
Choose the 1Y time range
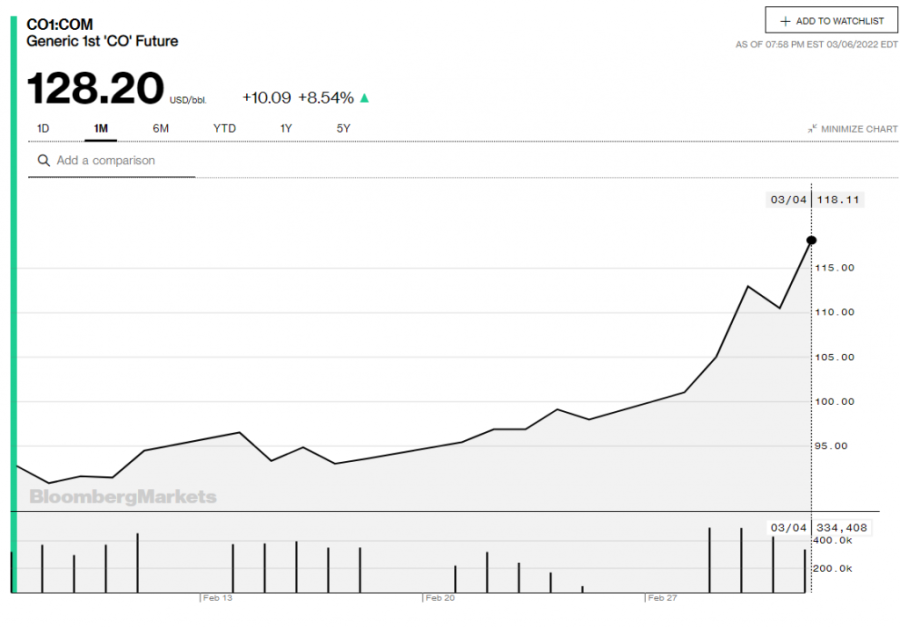[x=286, y=128]
